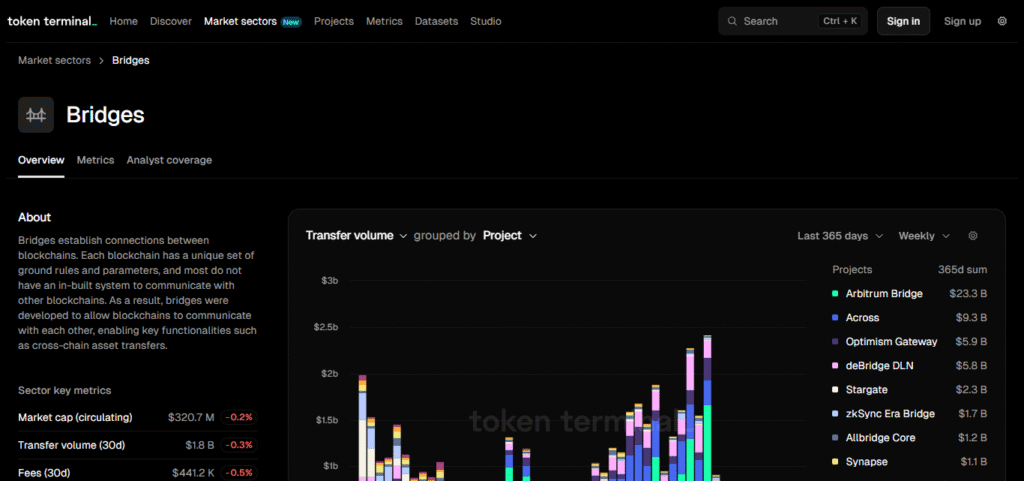
Task: Navigate to Projects
Action: (x=334, y=21)
